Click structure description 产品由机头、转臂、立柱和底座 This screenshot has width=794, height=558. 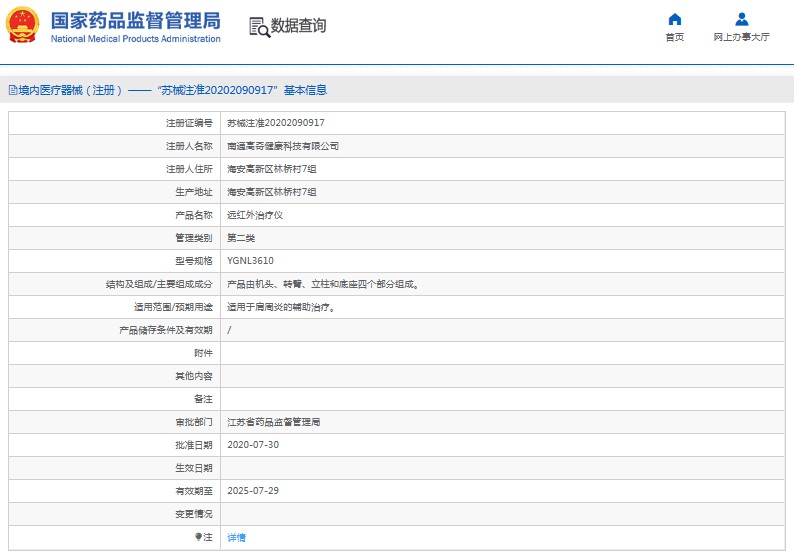324,284
